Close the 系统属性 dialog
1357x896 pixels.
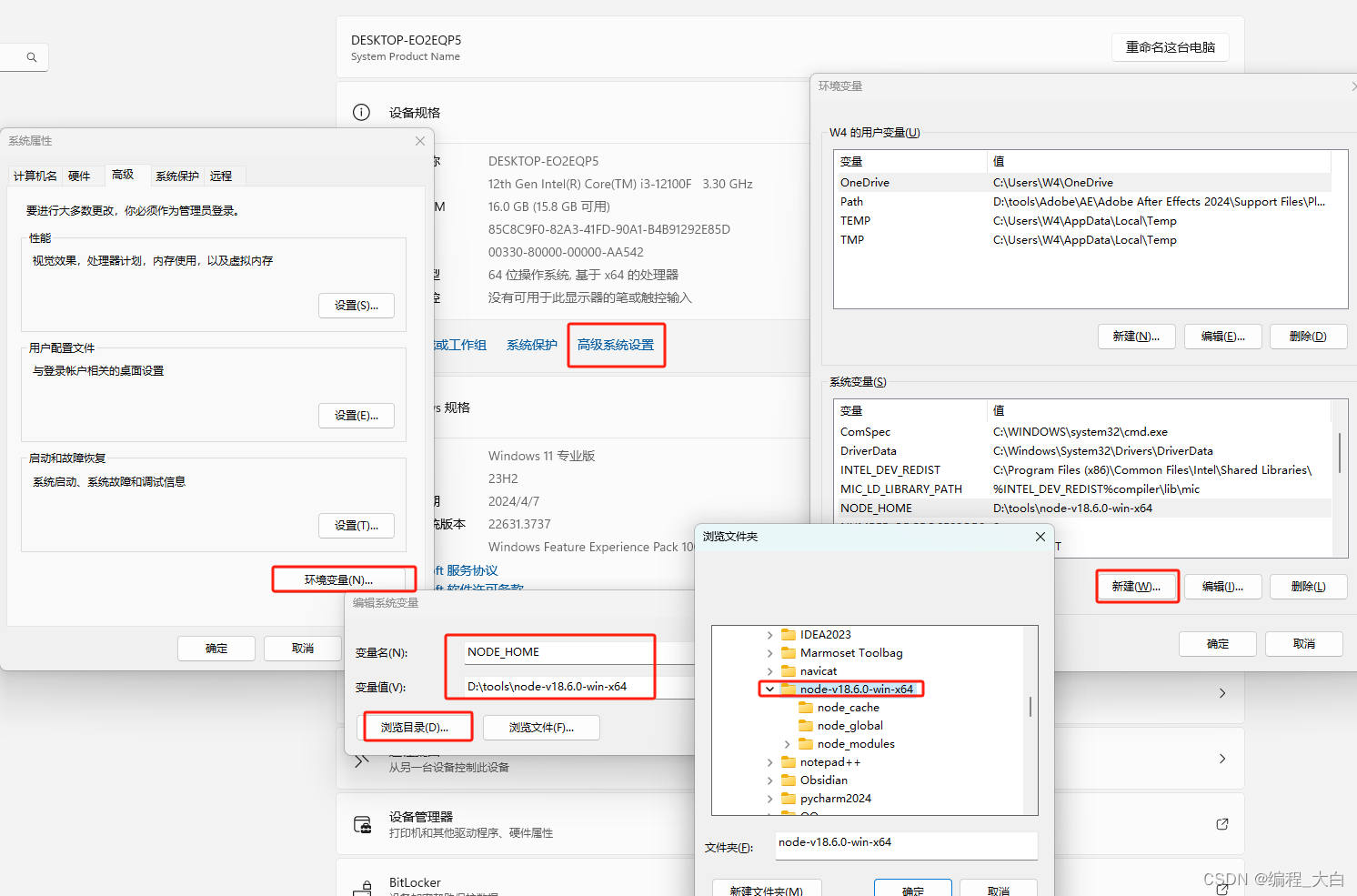420,141
